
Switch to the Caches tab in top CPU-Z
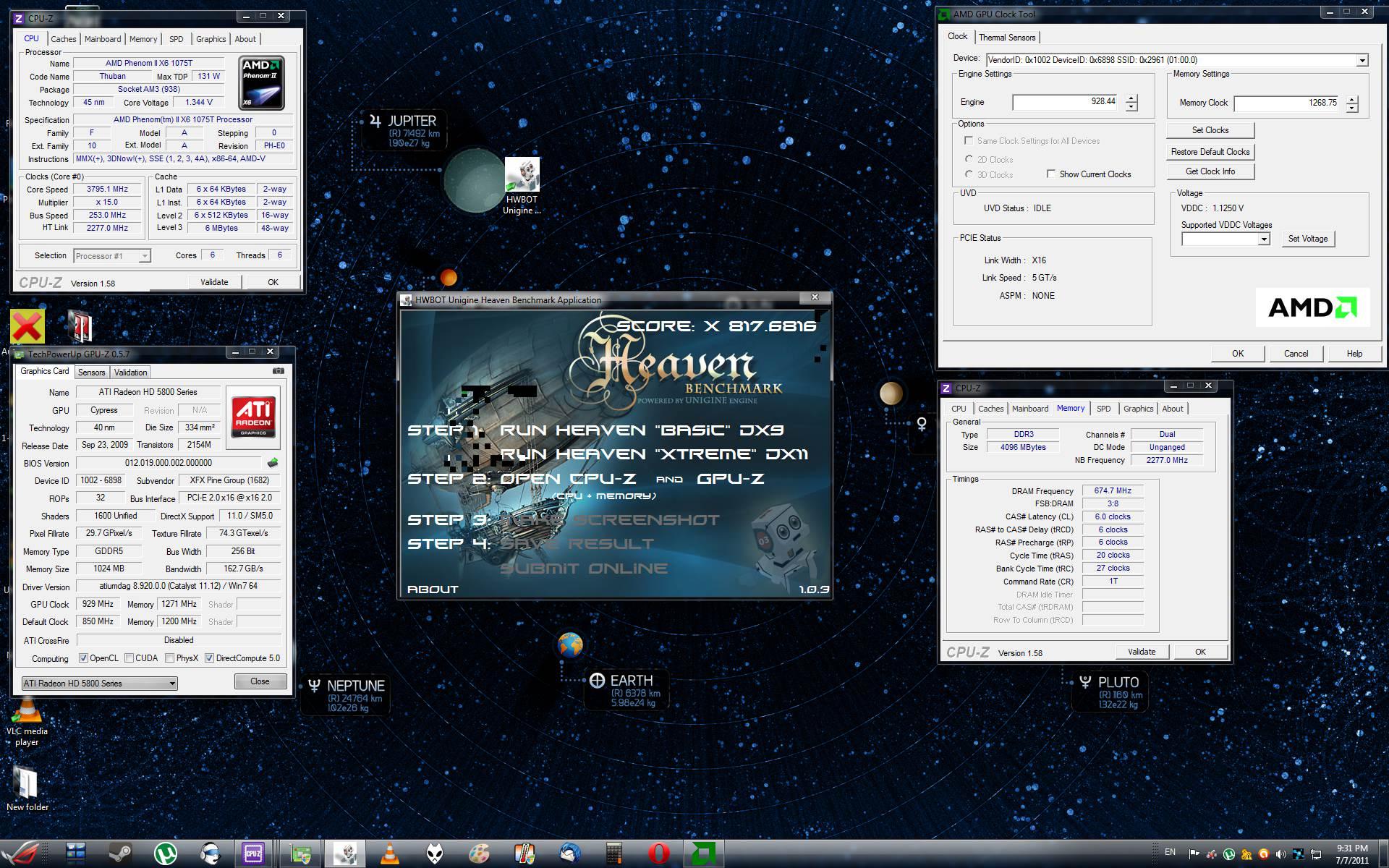64,39
